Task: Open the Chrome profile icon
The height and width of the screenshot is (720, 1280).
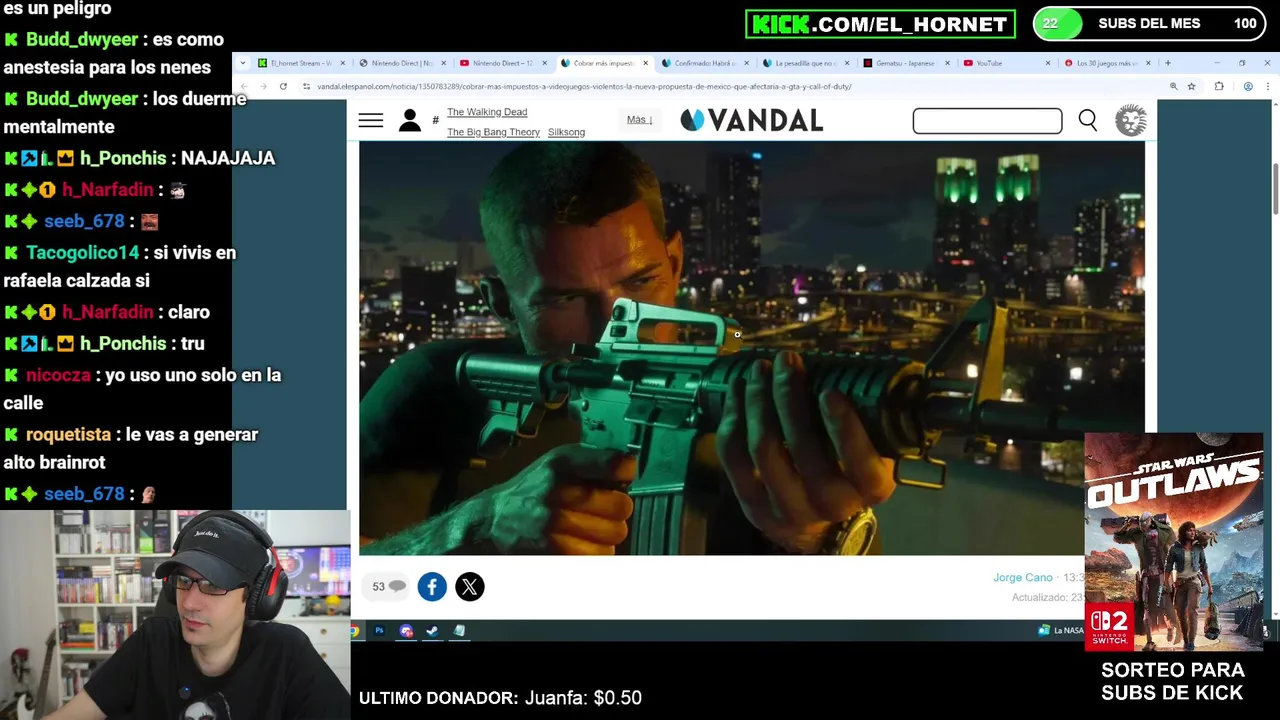Action: [1248, 86]
